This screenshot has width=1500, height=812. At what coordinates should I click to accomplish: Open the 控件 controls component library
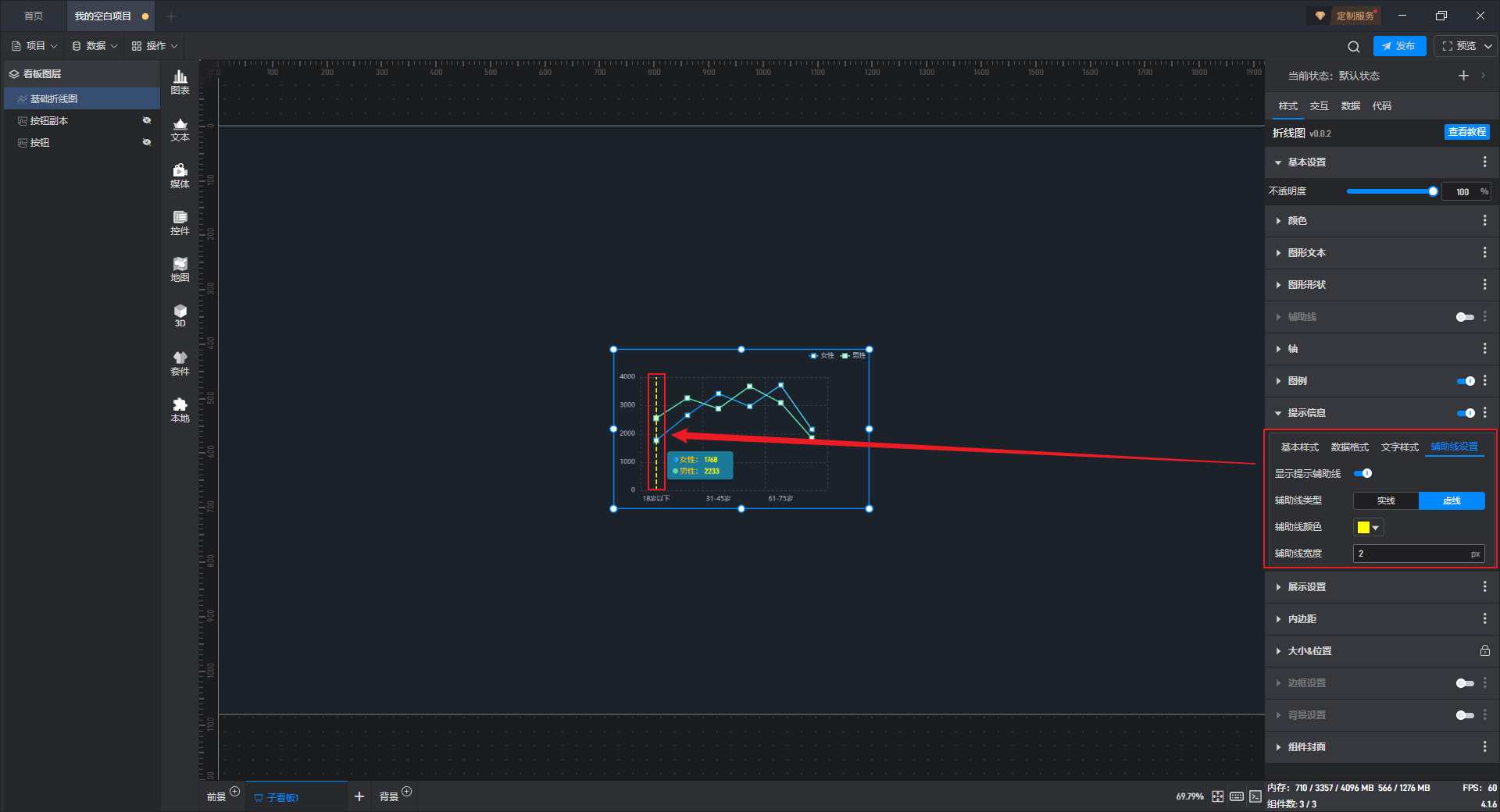tap(180, 223)
